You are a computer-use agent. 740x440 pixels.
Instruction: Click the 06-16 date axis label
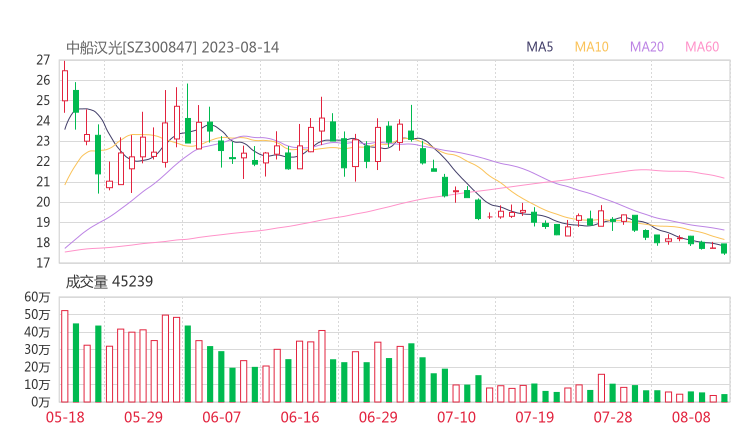click(300, 417)
